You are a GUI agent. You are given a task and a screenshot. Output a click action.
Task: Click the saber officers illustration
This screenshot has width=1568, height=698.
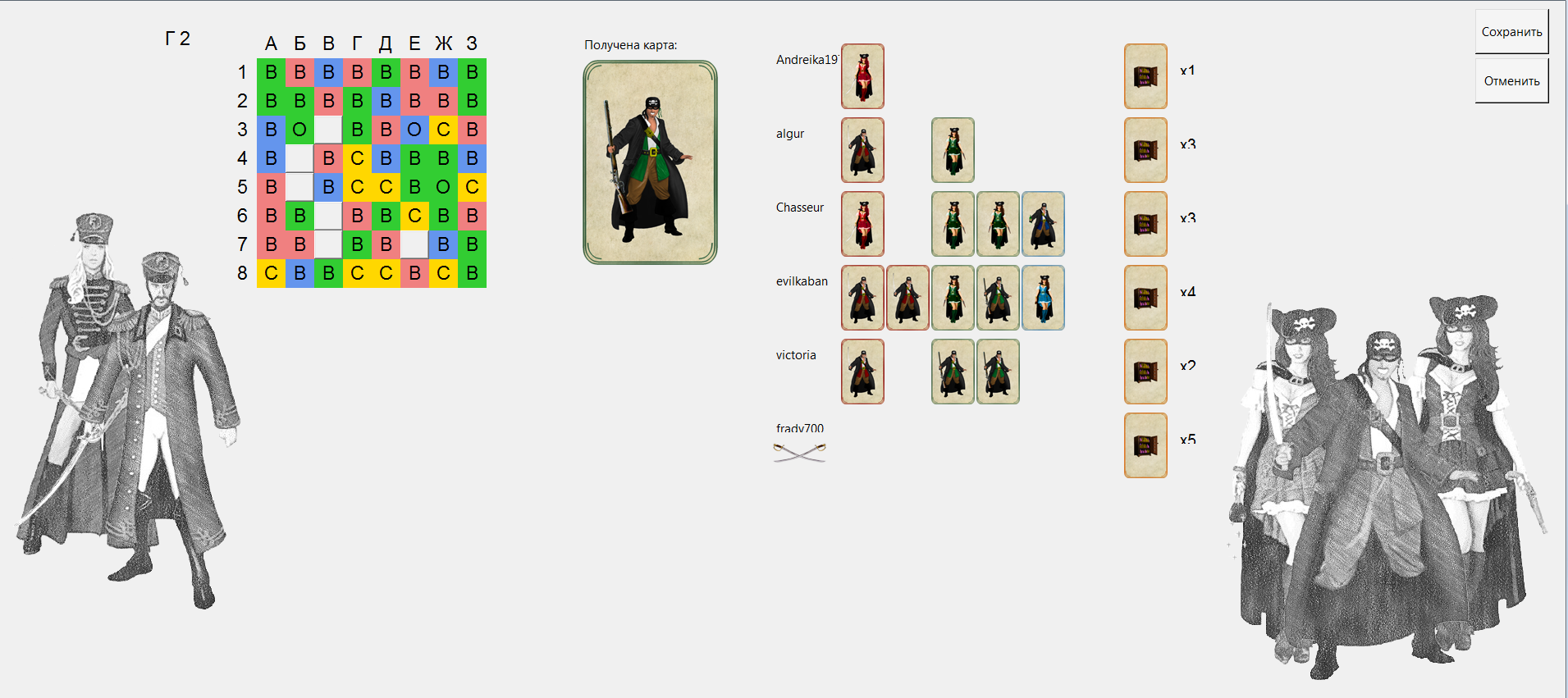coord(127,410)
